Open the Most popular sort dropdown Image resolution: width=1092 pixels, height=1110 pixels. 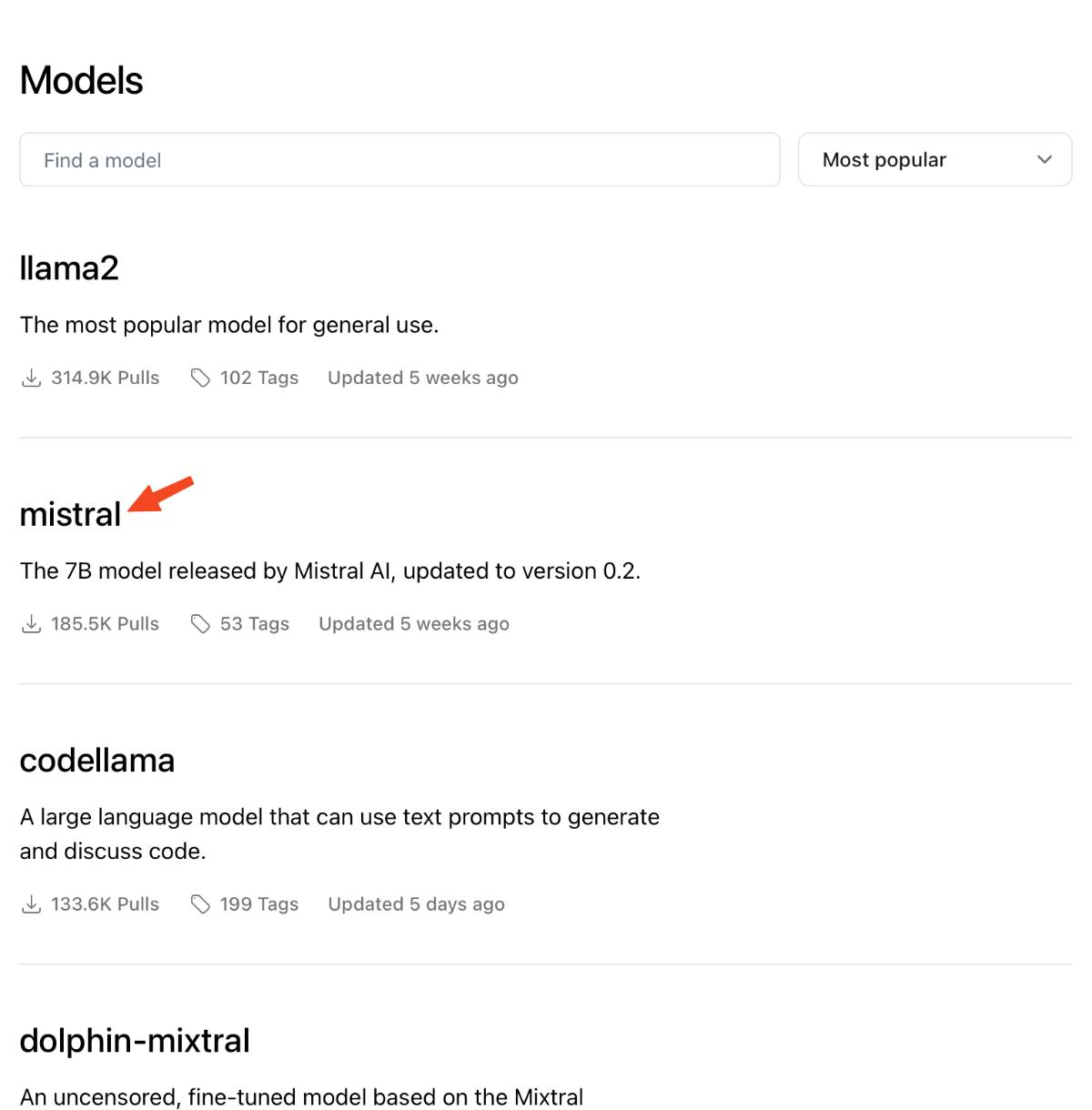[x=935, y=160]
